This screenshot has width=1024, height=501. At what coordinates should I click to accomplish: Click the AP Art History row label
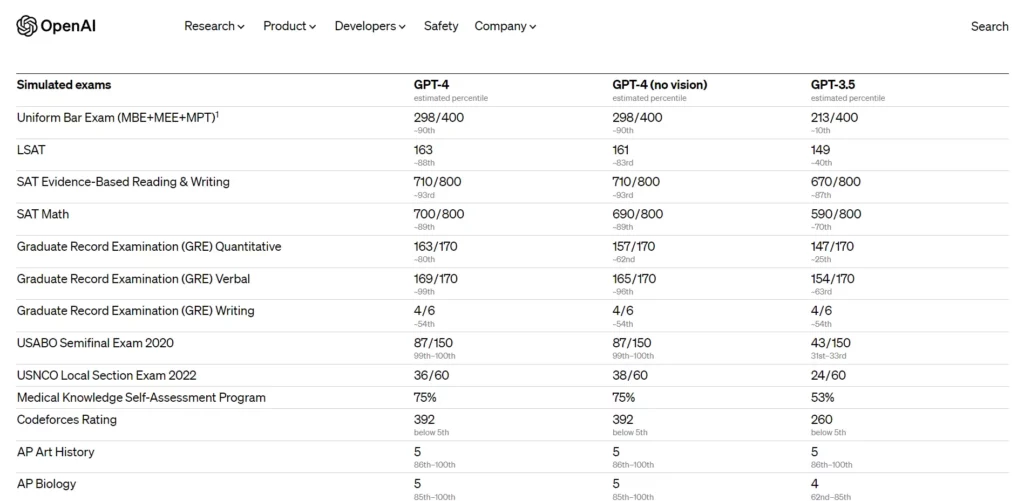pos(56,452)
